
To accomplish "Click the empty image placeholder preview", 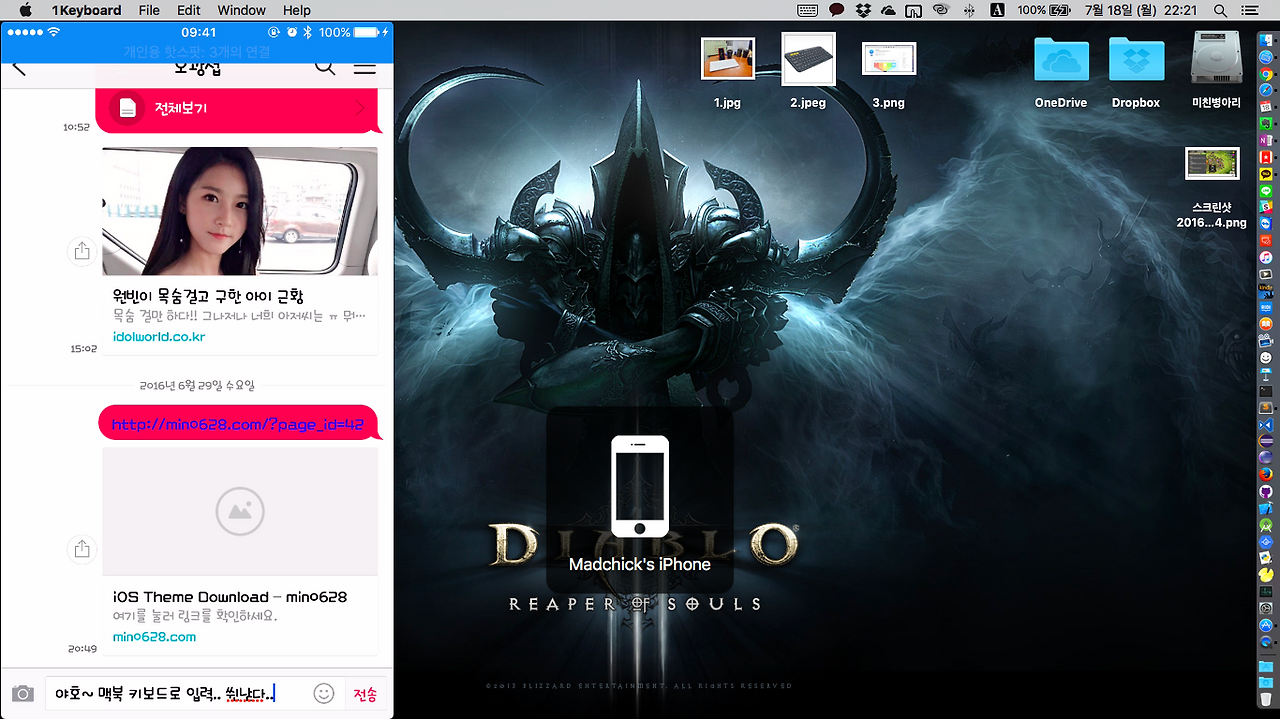I will point(240,511).
